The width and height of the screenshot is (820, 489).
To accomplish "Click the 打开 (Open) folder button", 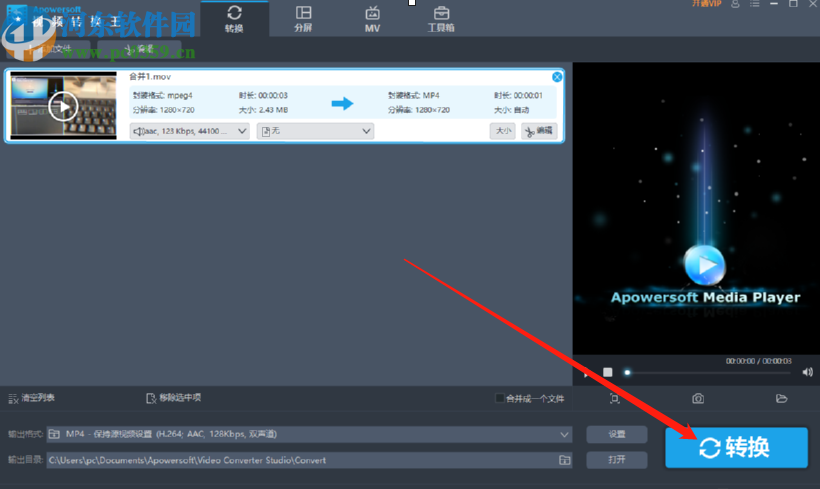I will (x=617, y=459).
